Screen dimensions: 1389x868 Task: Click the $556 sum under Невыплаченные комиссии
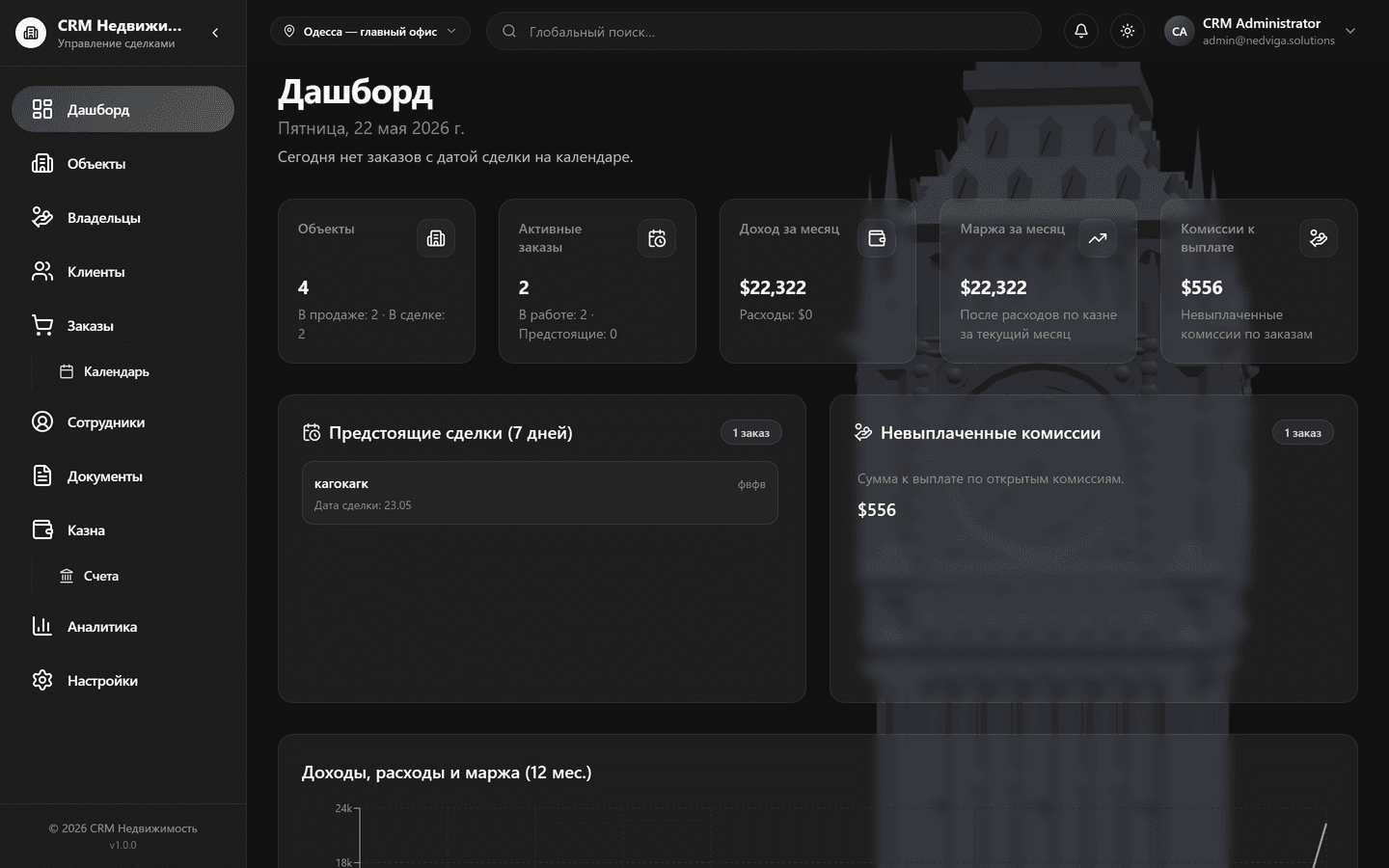tap(877, 510)
